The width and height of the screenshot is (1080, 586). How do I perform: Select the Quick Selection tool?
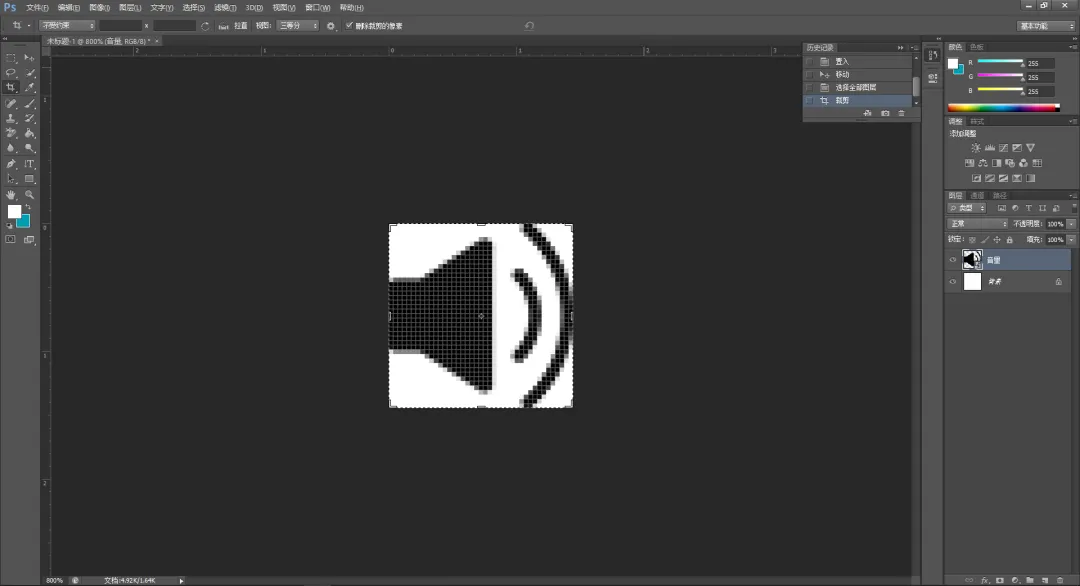click(30, 73)
